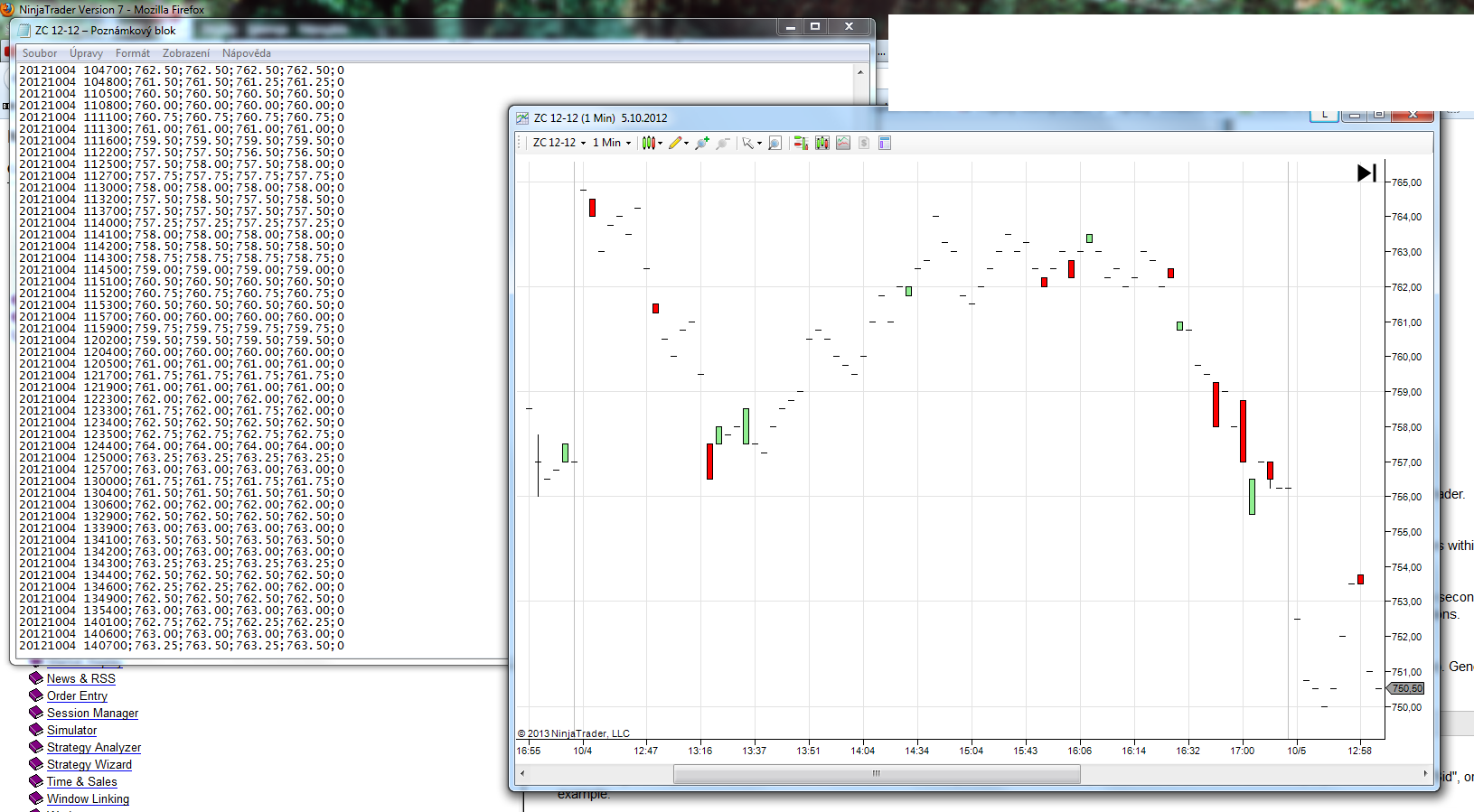
Task: Click the book icon beside Time & Sales
Action: 36,781
